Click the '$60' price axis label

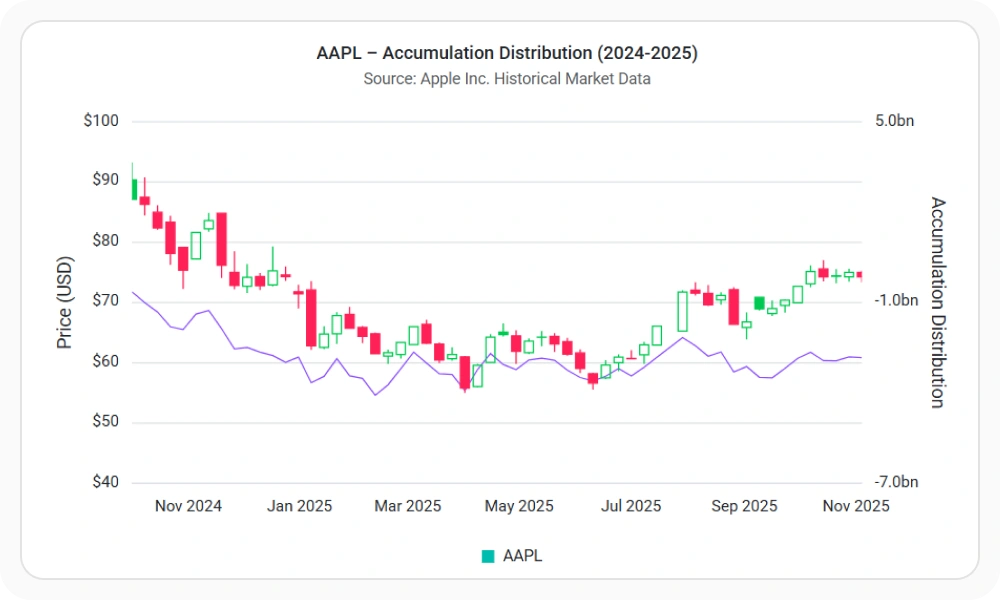click(x=105, y=361)
